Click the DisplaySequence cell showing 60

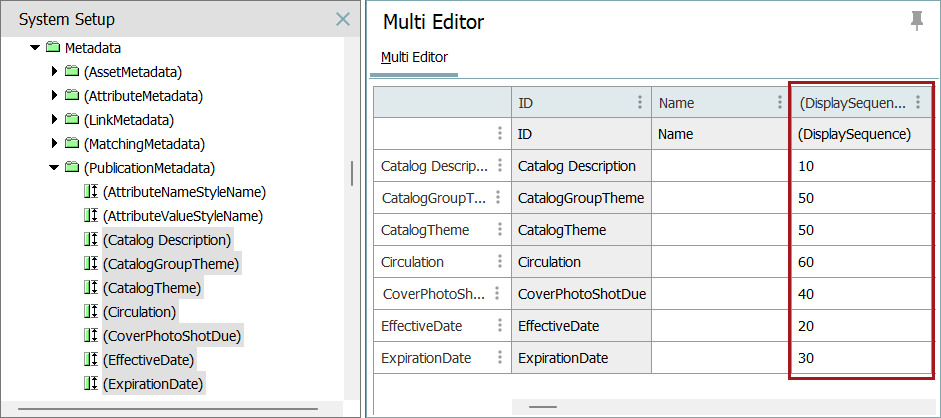pyautogui.click(x=862, y=262)
